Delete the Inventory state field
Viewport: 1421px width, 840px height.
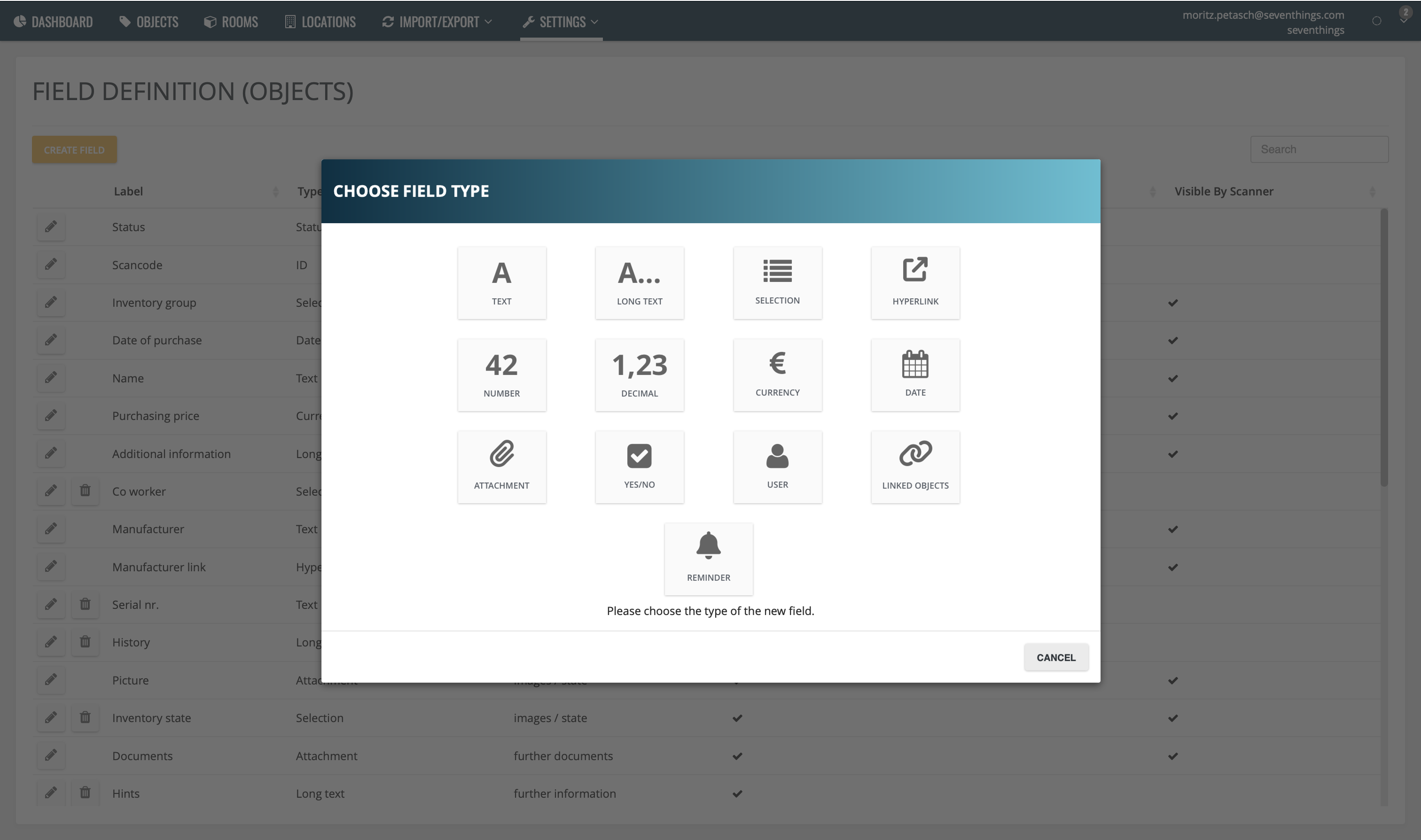click(85, 718)
